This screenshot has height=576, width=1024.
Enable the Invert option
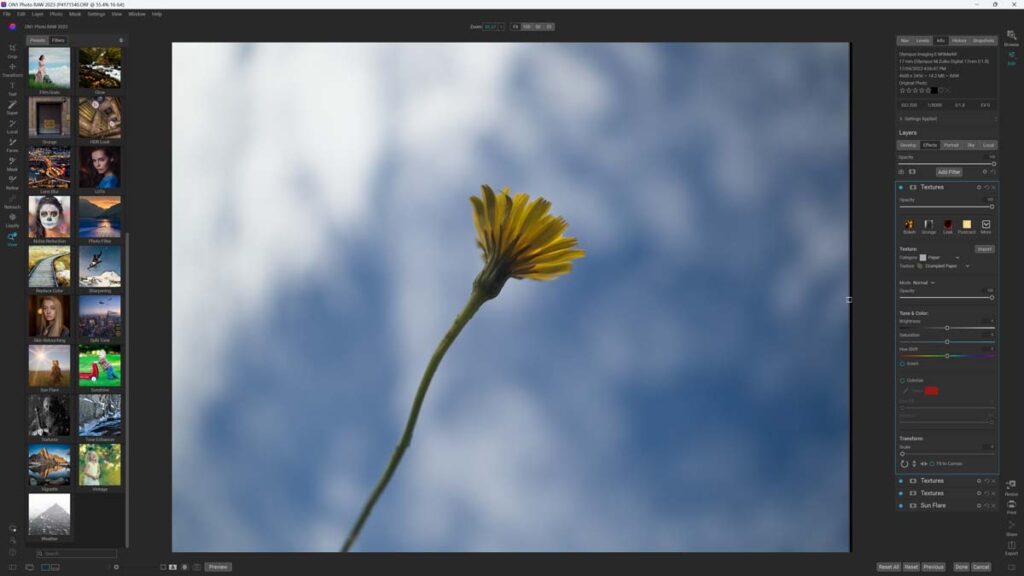click(902, 364)
